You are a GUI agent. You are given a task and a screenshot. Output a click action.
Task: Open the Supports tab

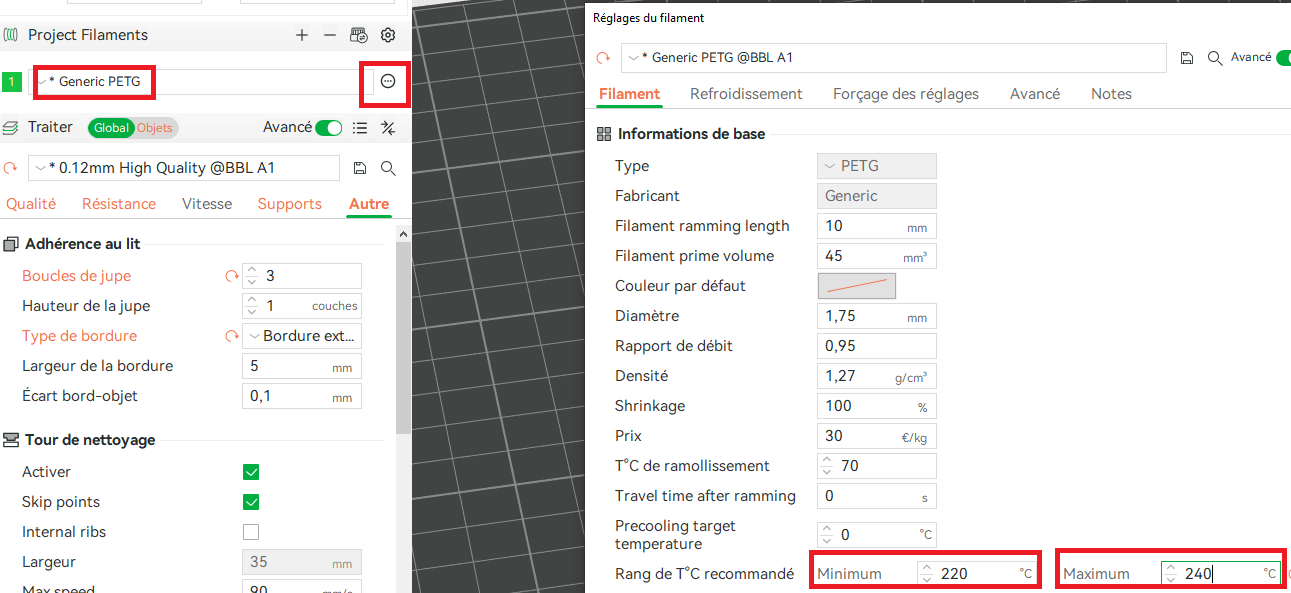(289, 204)
